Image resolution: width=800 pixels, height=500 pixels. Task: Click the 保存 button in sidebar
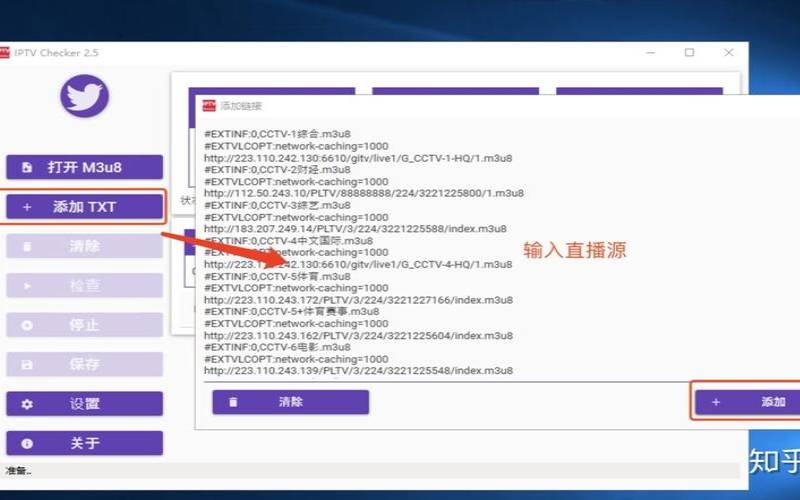[x=85, y=364]
